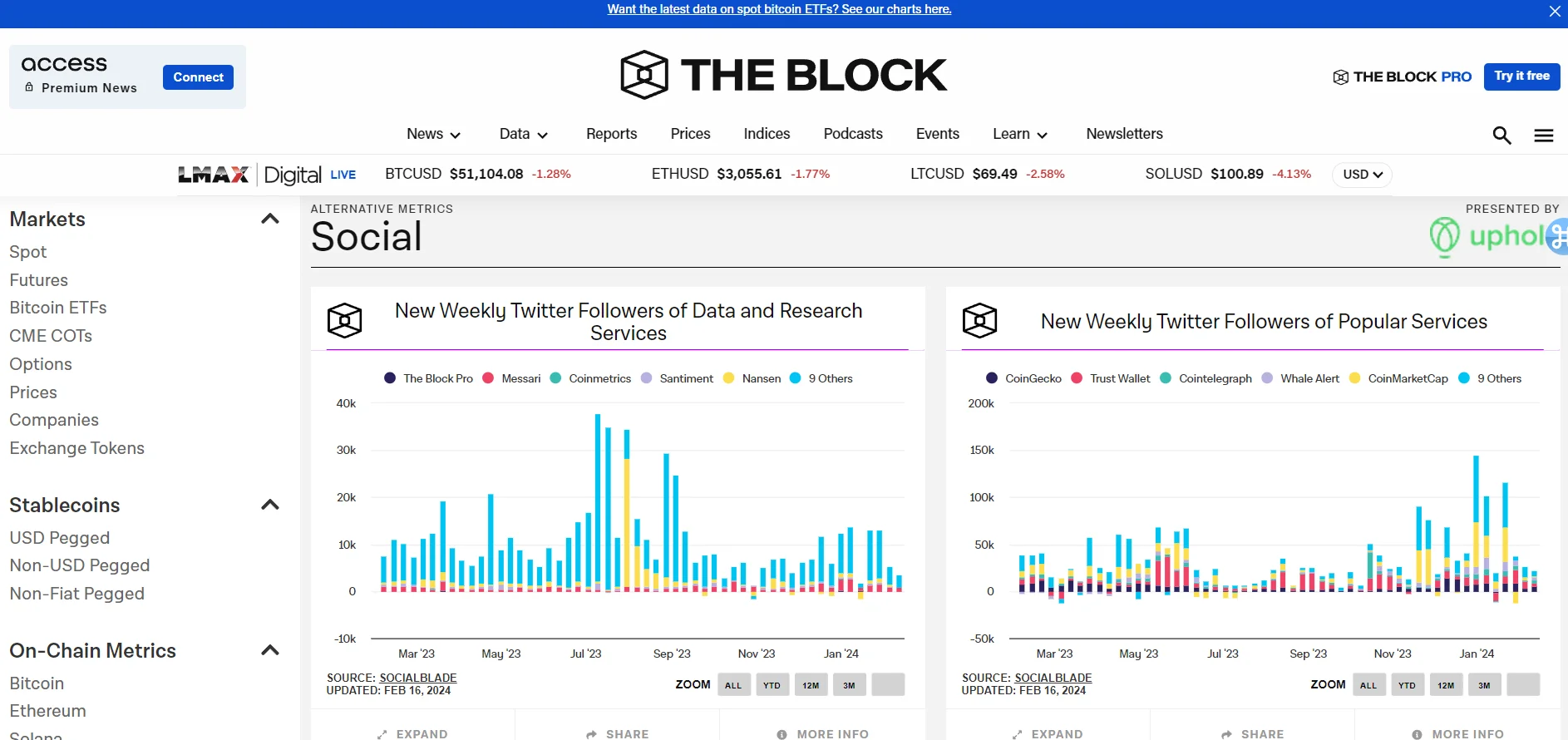Set Popular Services chart zoom to YTD
Screen dimensions: 1568x740
[1407, 685]
